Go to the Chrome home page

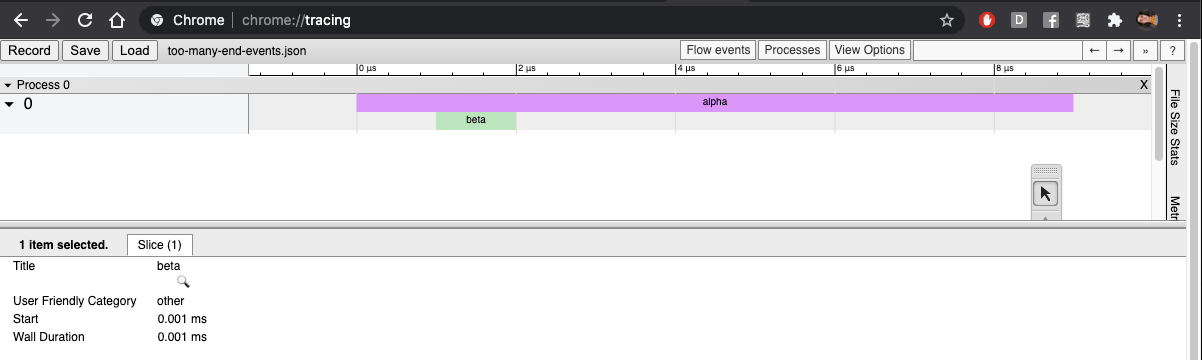point(117,20)
